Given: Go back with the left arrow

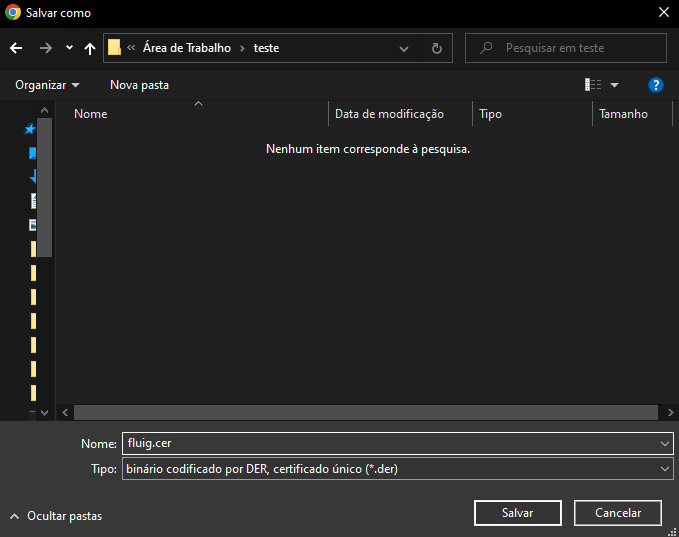Looking at the screenshot, I should (x=16, y=48).
